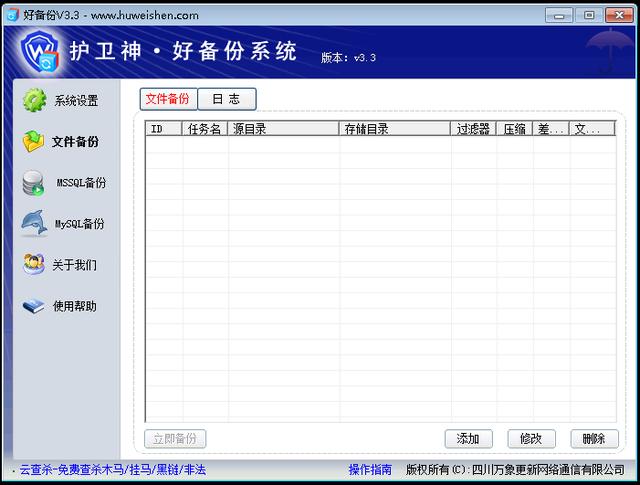Open 系统设置 sidebar label
This screenshot has height=485, width=640.
(x=76, y=100)
